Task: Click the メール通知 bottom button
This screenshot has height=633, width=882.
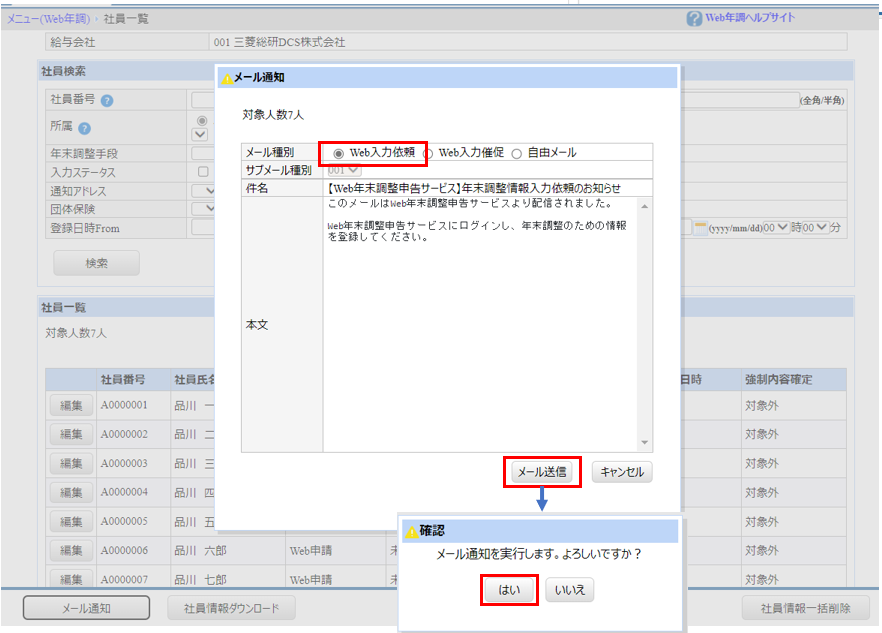Action: click(x=86, y=608)
